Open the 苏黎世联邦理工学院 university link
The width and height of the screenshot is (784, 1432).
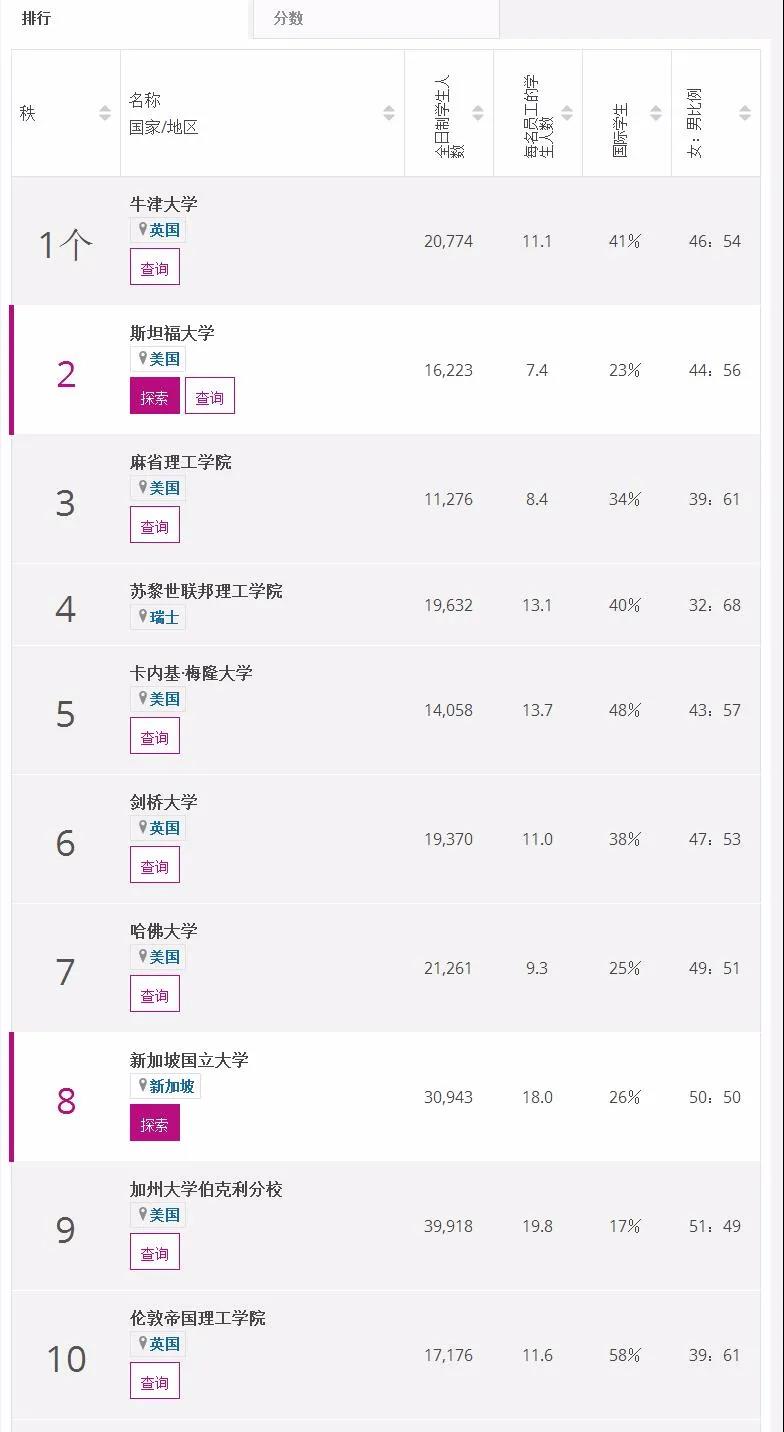(x=206, y=590)
